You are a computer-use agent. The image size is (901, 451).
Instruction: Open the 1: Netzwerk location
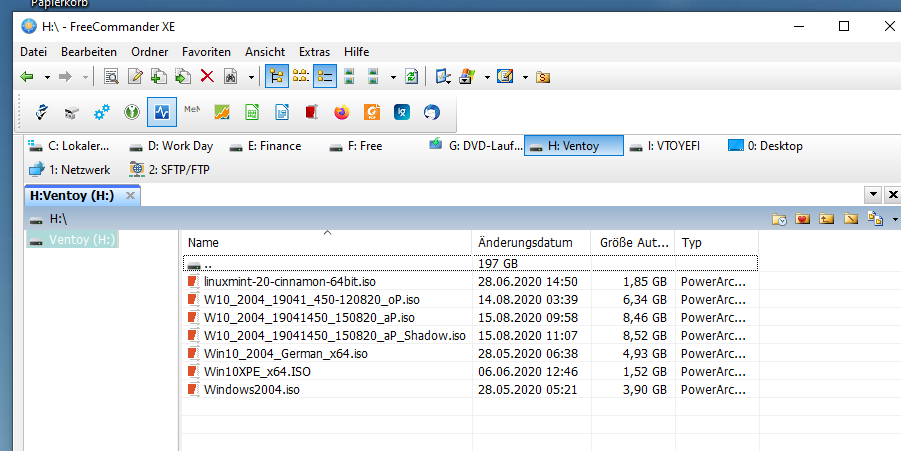point(69,169)
